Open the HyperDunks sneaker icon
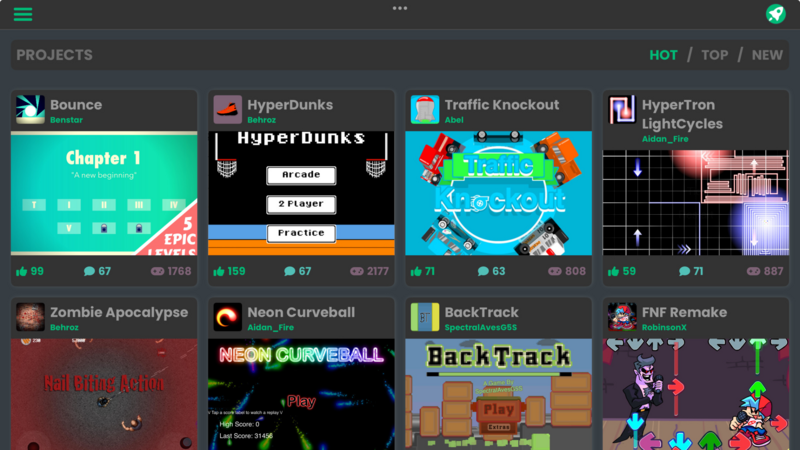Screen dimensions: 800x450 pos(228,109)
